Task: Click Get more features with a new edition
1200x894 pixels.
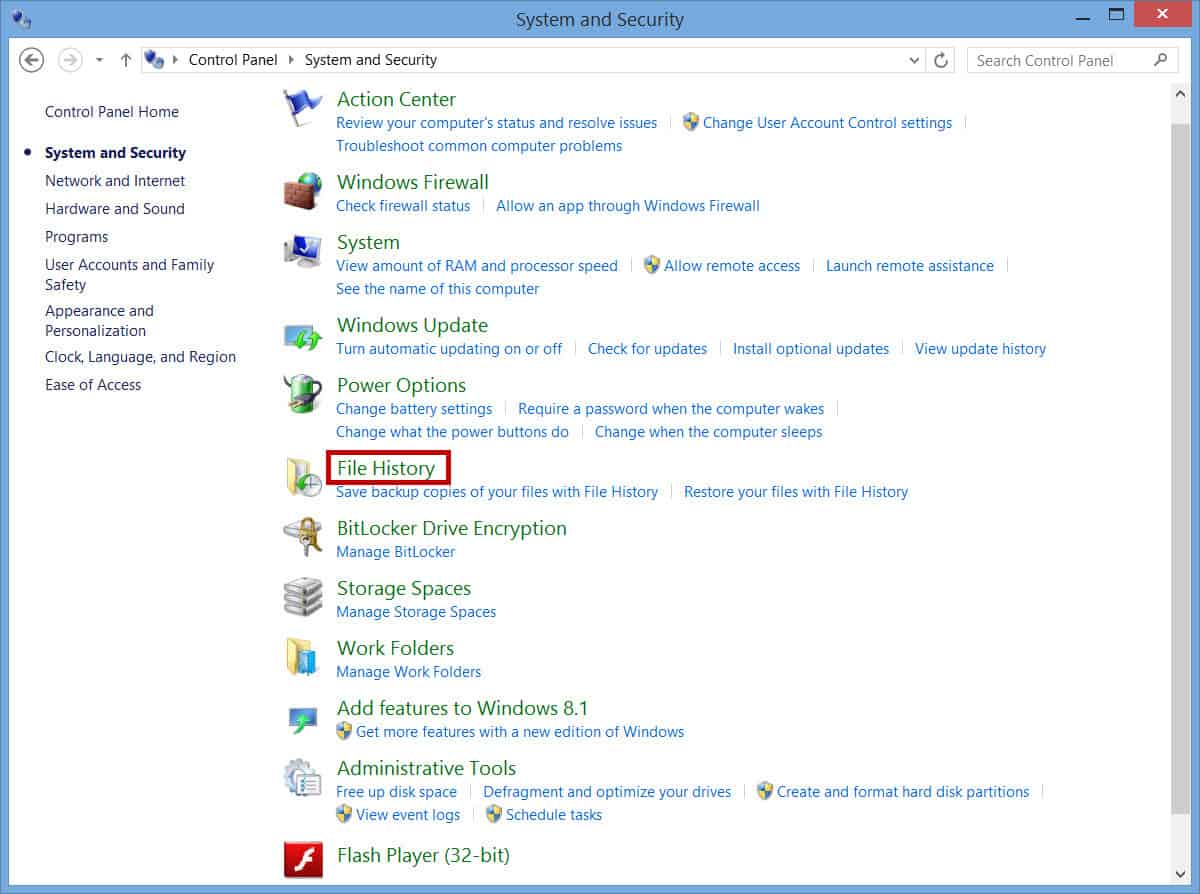Action: [x=520, y=732]
